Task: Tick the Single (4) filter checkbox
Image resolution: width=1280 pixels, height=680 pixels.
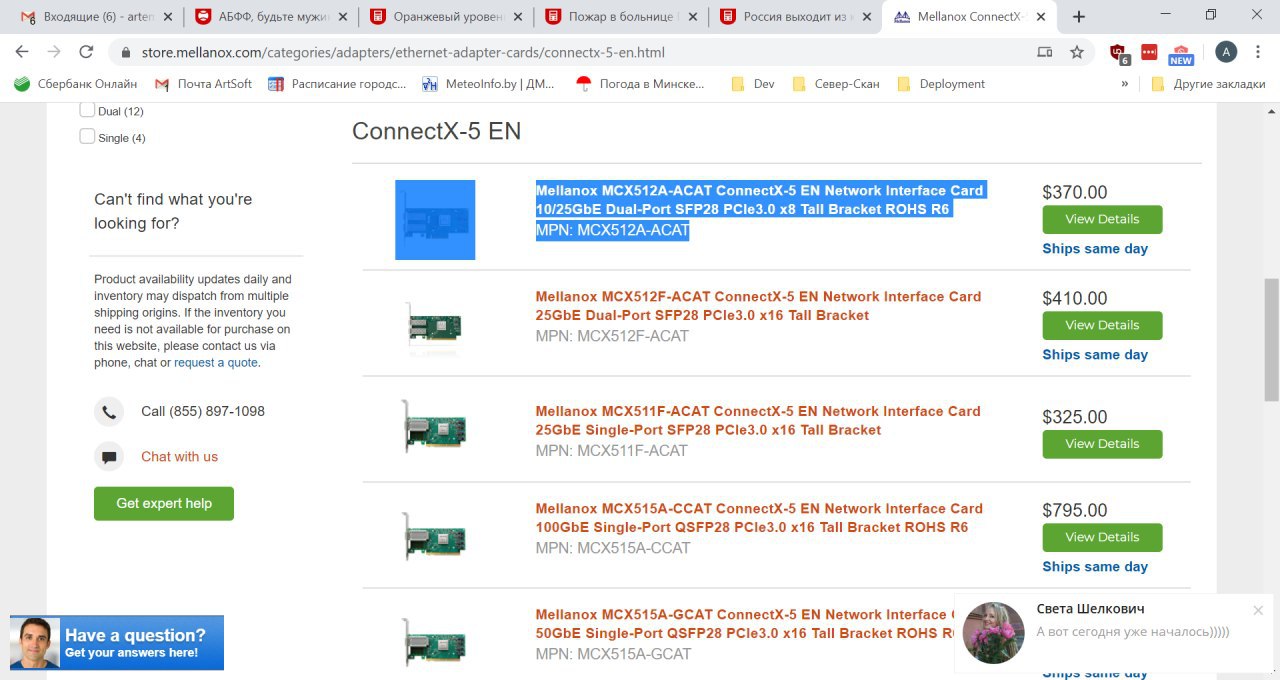Action: (87, 136)
